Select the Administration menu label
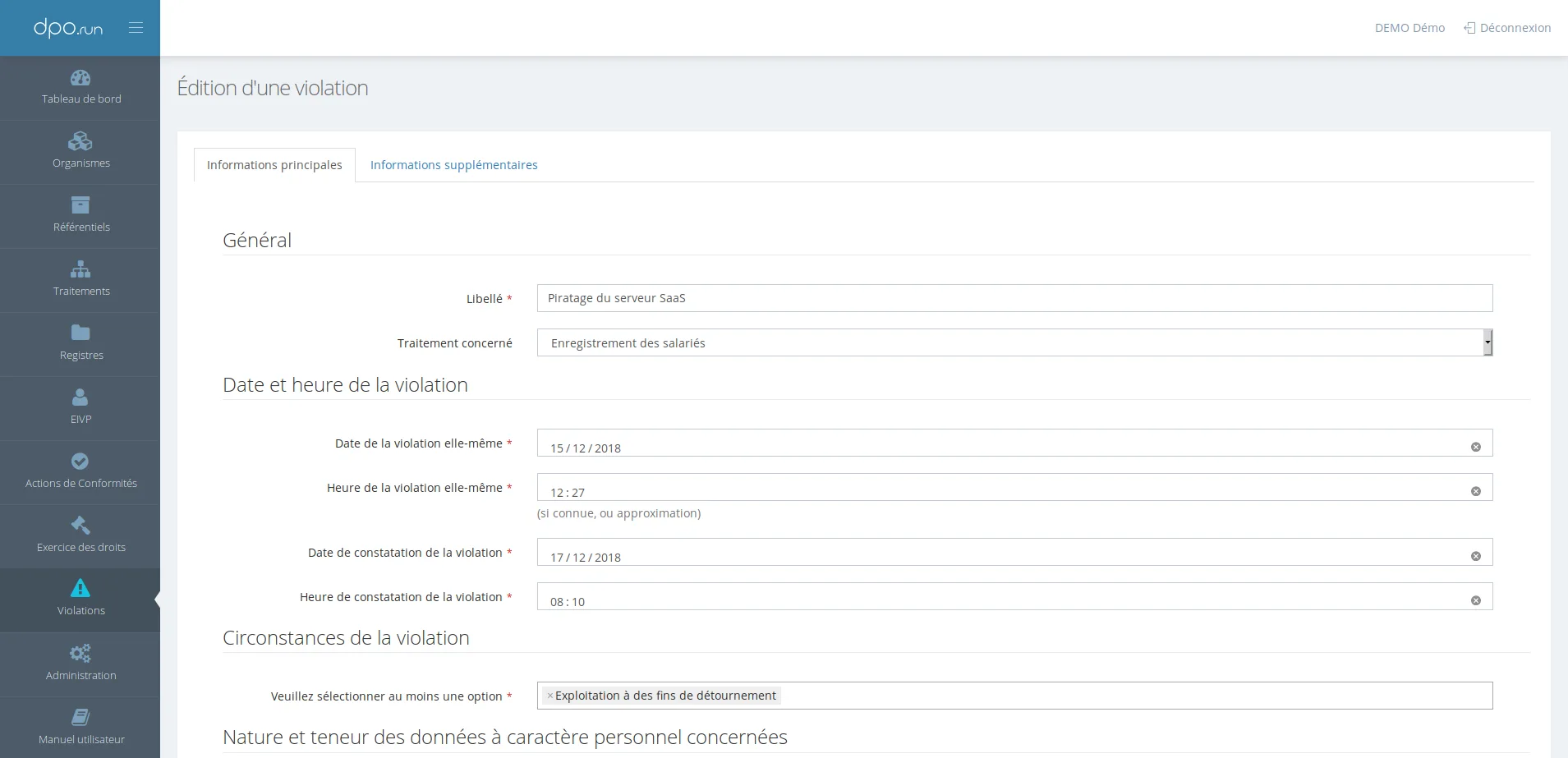Image resolution: width=1568 pixels, height=758 pixels. point(81,675)
